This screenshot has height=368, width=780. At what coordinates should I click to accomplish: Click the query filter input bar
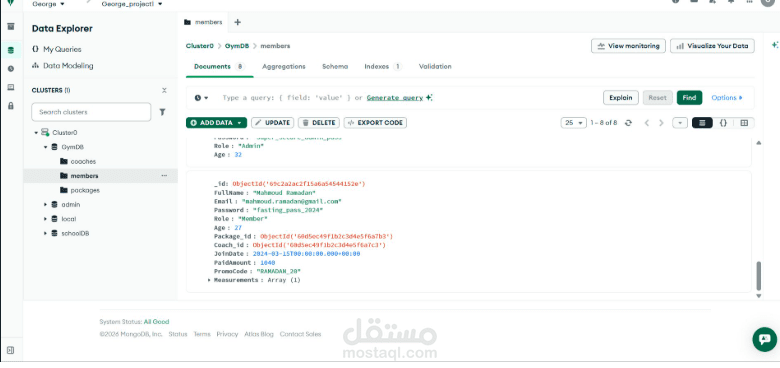pos(408,98)
